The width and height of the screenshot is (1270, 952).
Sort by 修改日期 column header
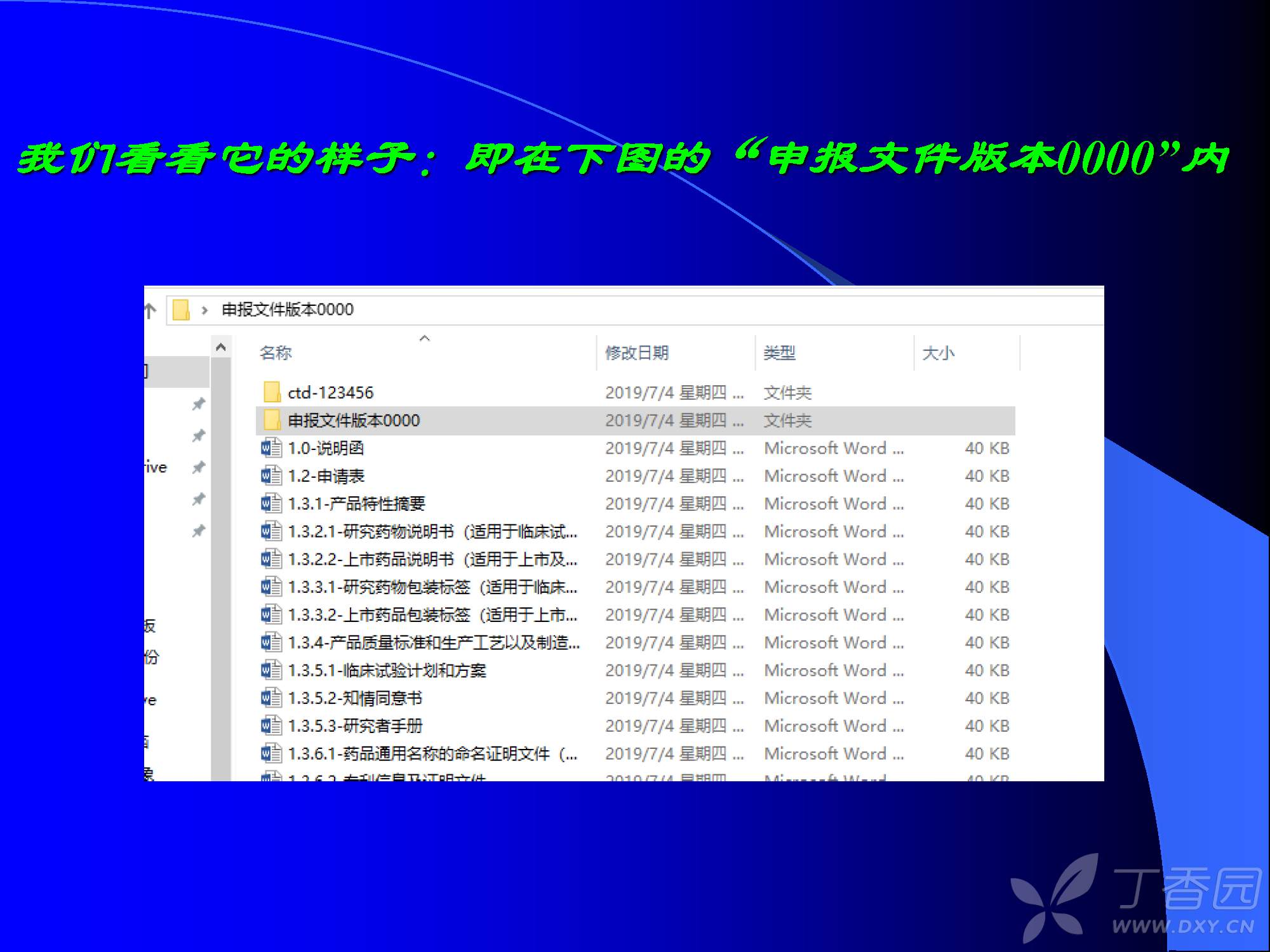(x=636, y=353)
